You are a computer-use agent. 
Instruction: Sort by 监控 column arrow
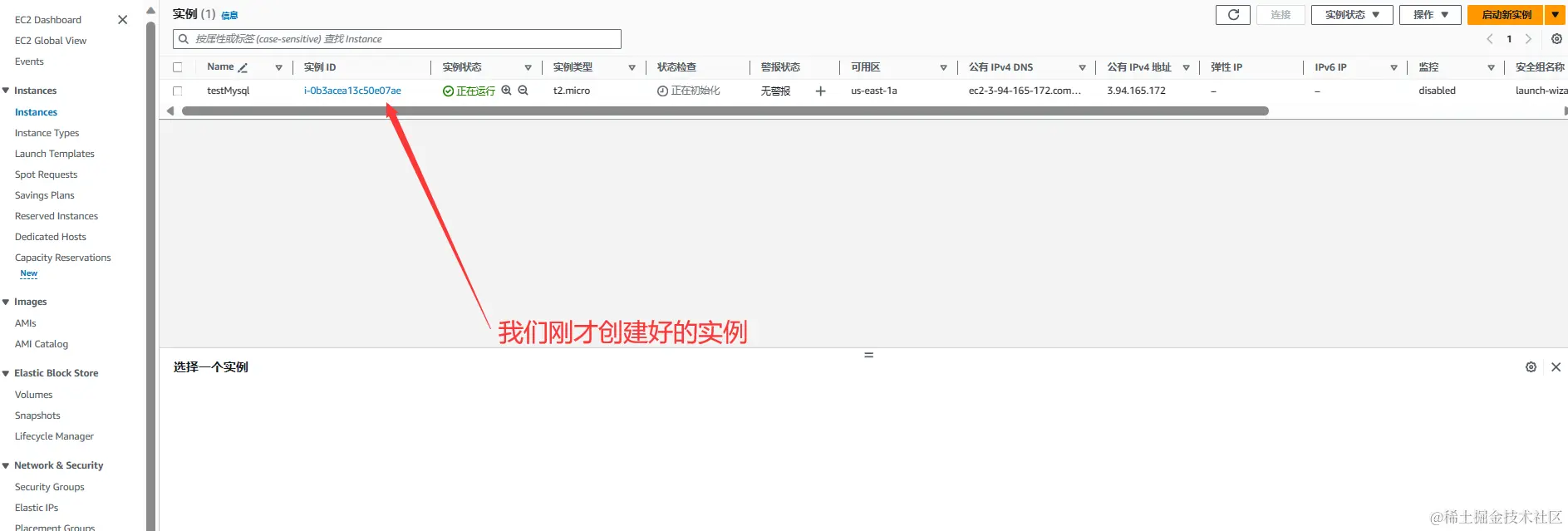(x=1491, y=67)
